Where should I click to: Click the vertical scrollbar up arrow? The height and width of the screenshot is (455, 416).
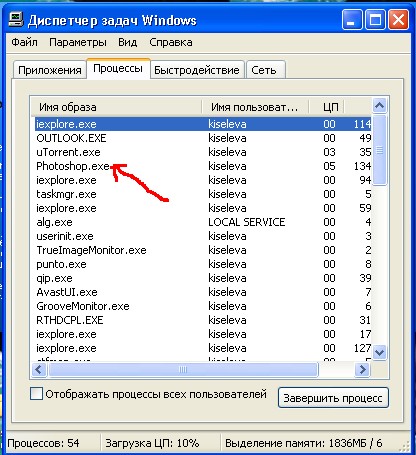[x=380, y=106]
